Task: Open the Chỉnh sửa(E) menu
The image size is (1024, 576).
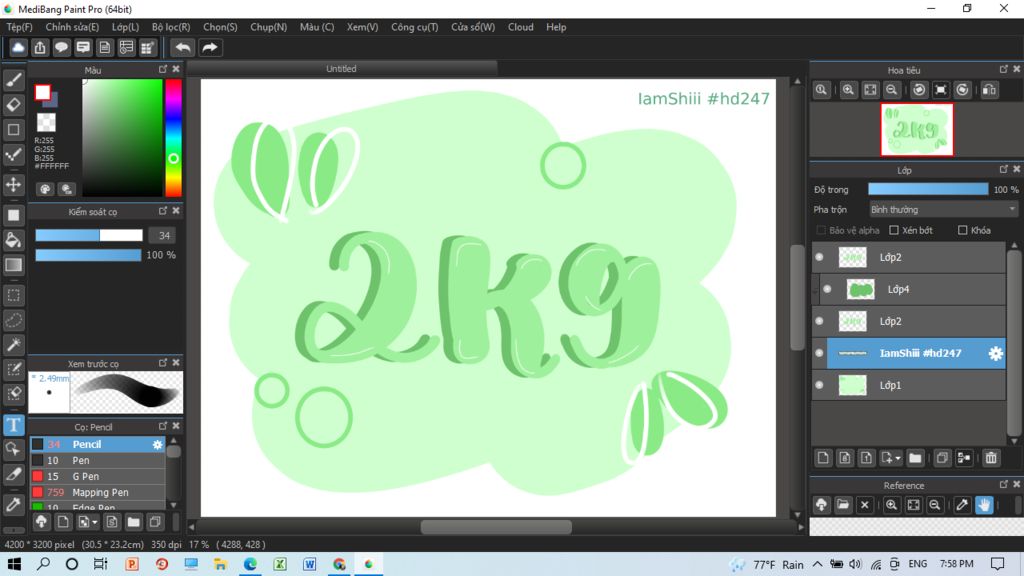Action: point(72,27)
